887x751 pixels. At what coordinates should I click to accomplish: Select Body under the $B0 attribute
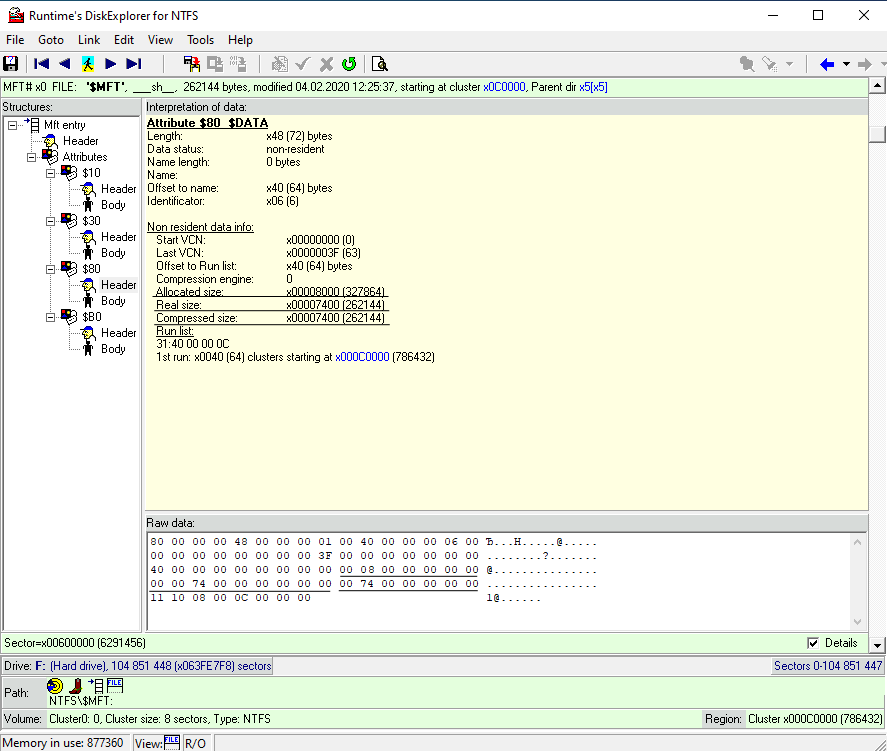click(113, 349)
